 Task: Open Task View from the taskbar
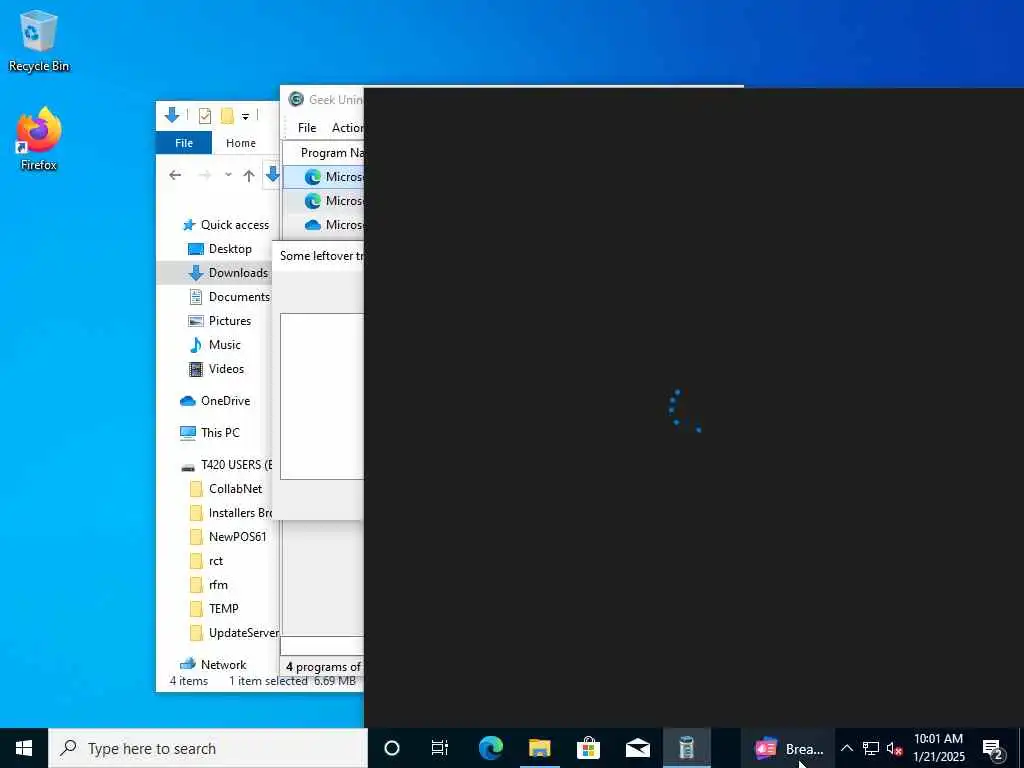click(x=440, y=748)
